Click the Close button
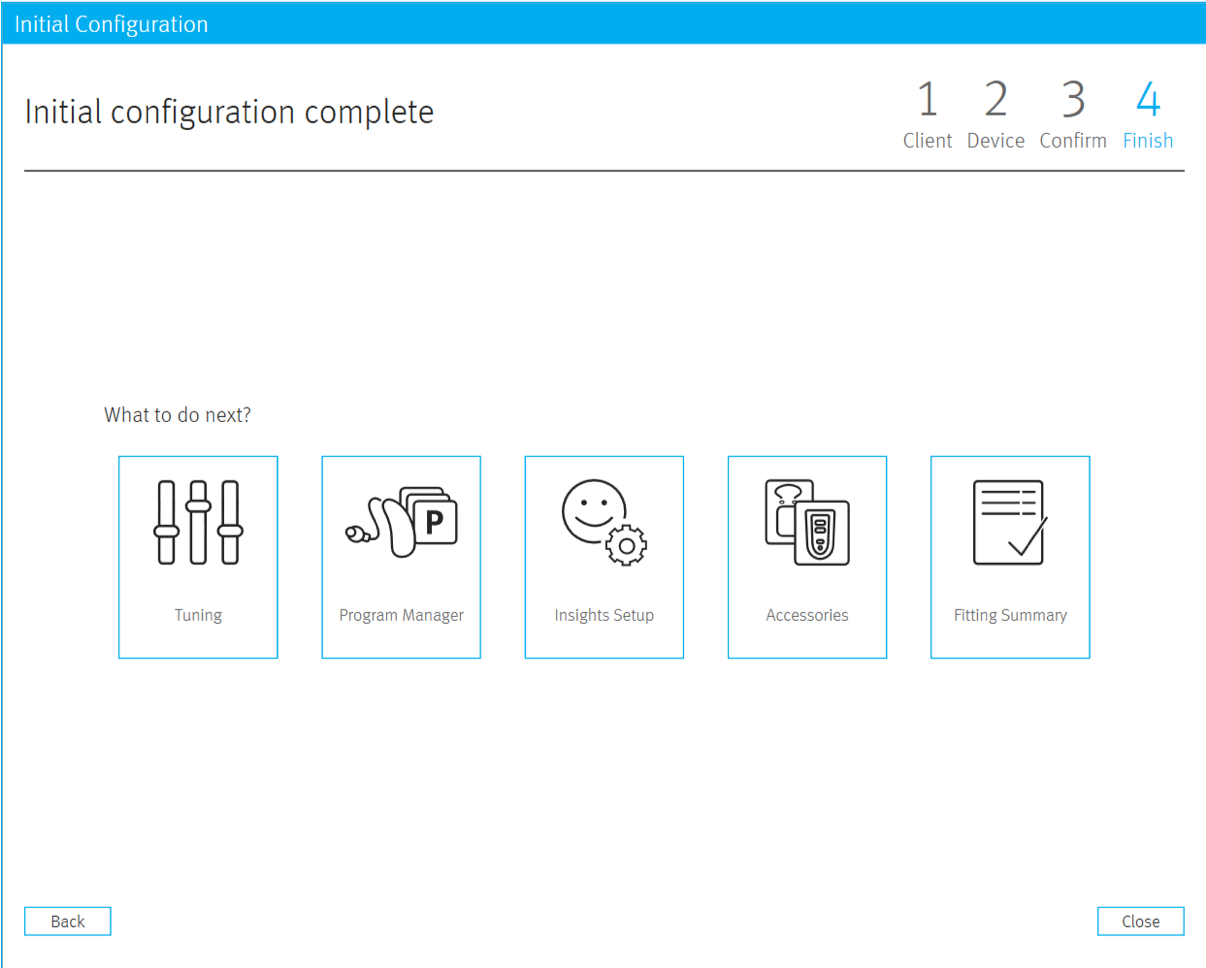This screenshot has height=968, width=1206. [x=1140, y=921]
